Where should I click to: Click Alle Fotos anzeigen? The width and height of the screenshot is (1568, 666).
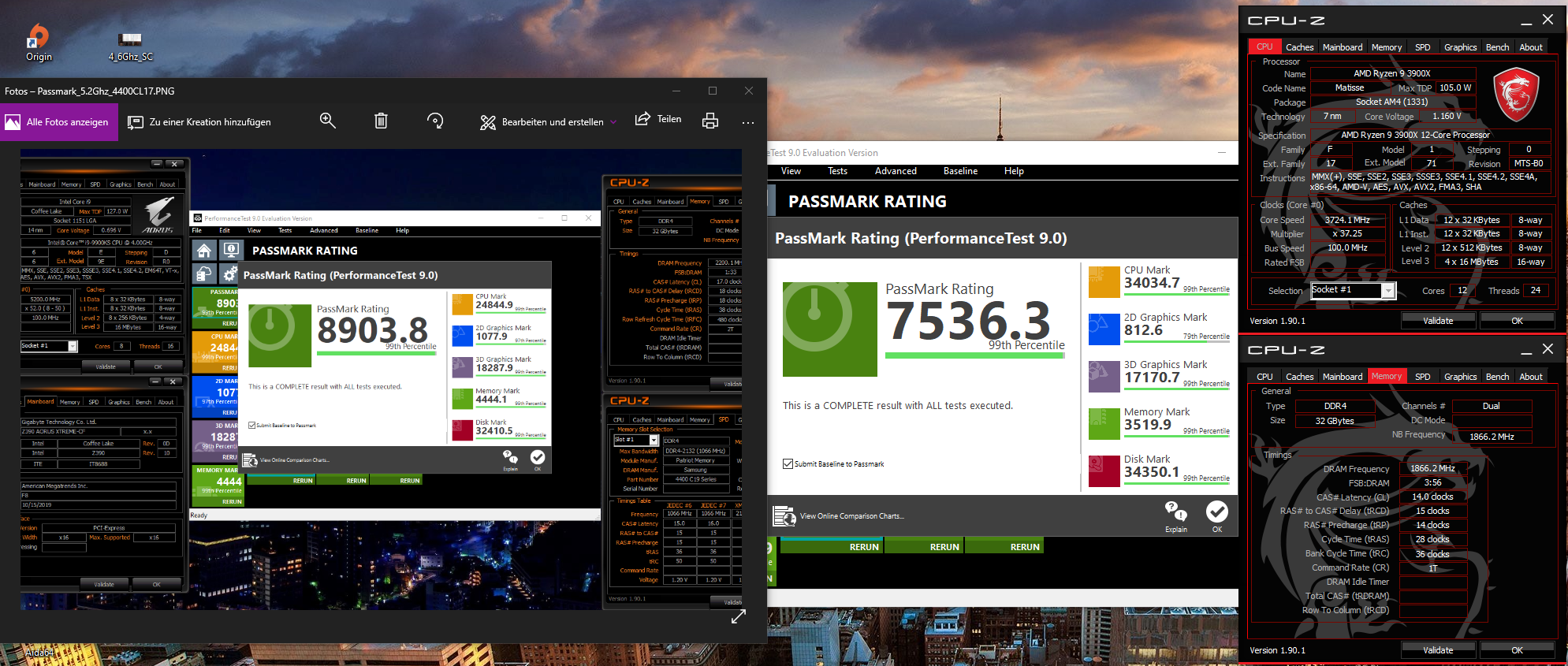pyautogui.click(x=58, y=122)
